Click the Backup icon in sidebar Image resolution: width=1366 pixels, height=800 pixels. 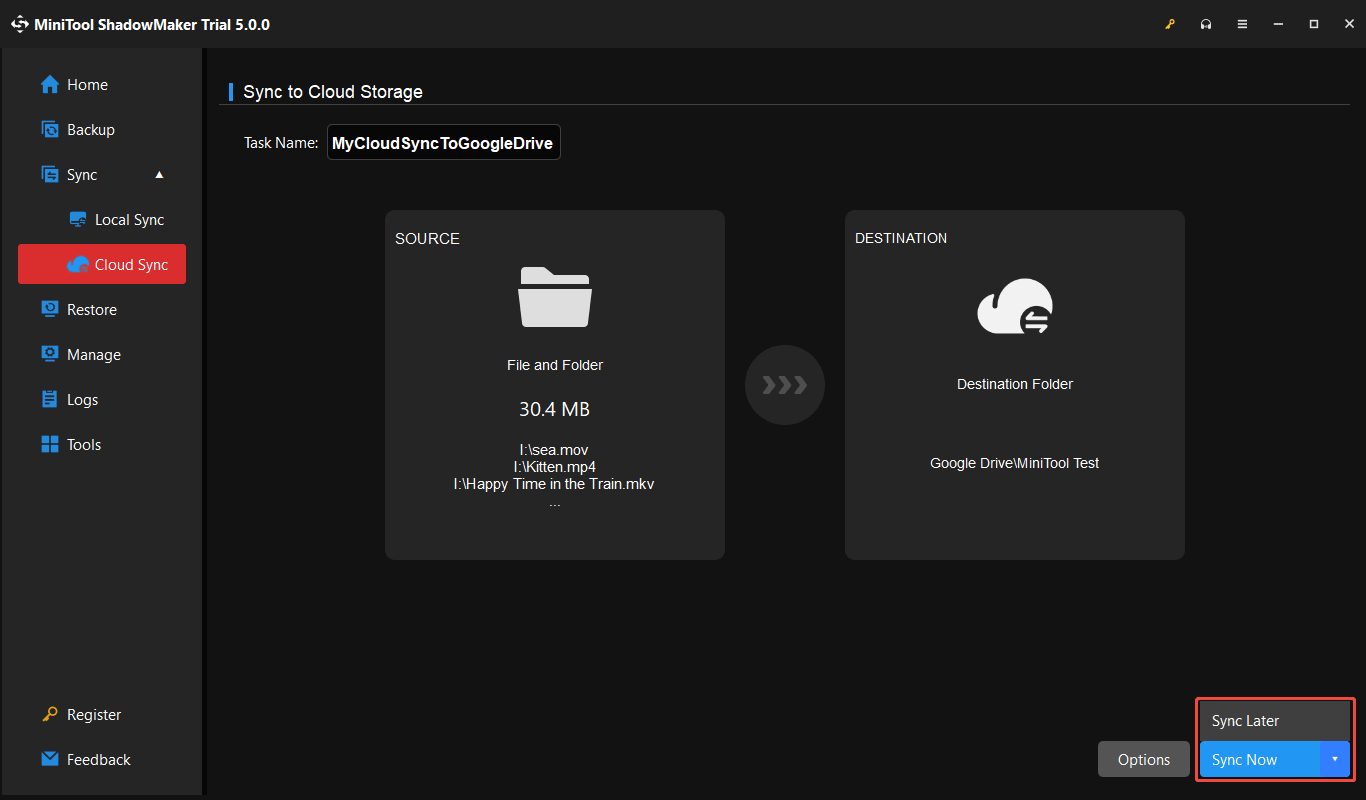pyautogui.click(x=50, y=130)
